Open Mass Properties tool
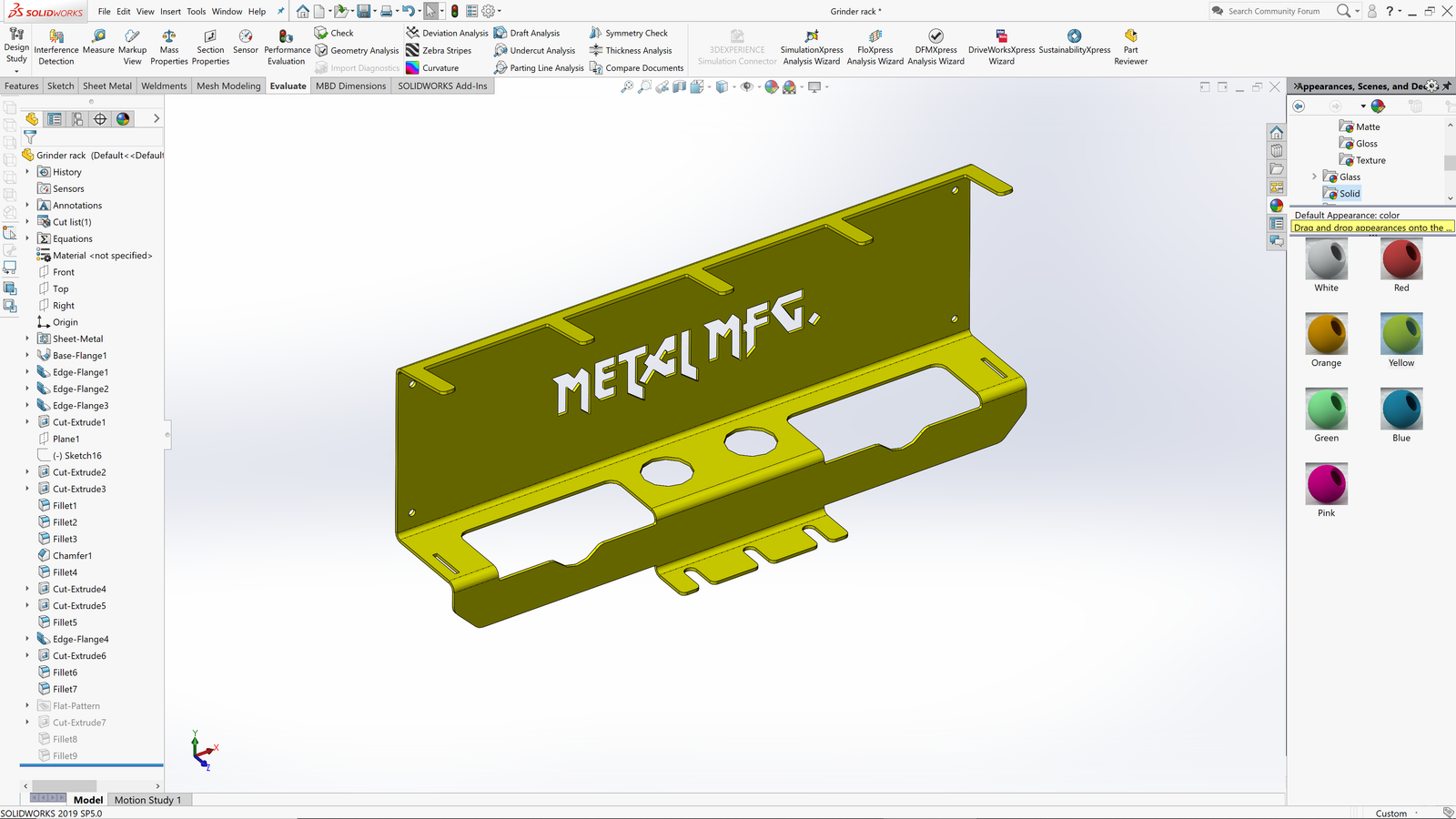1456x819 pixels. (x=168, y=37)
